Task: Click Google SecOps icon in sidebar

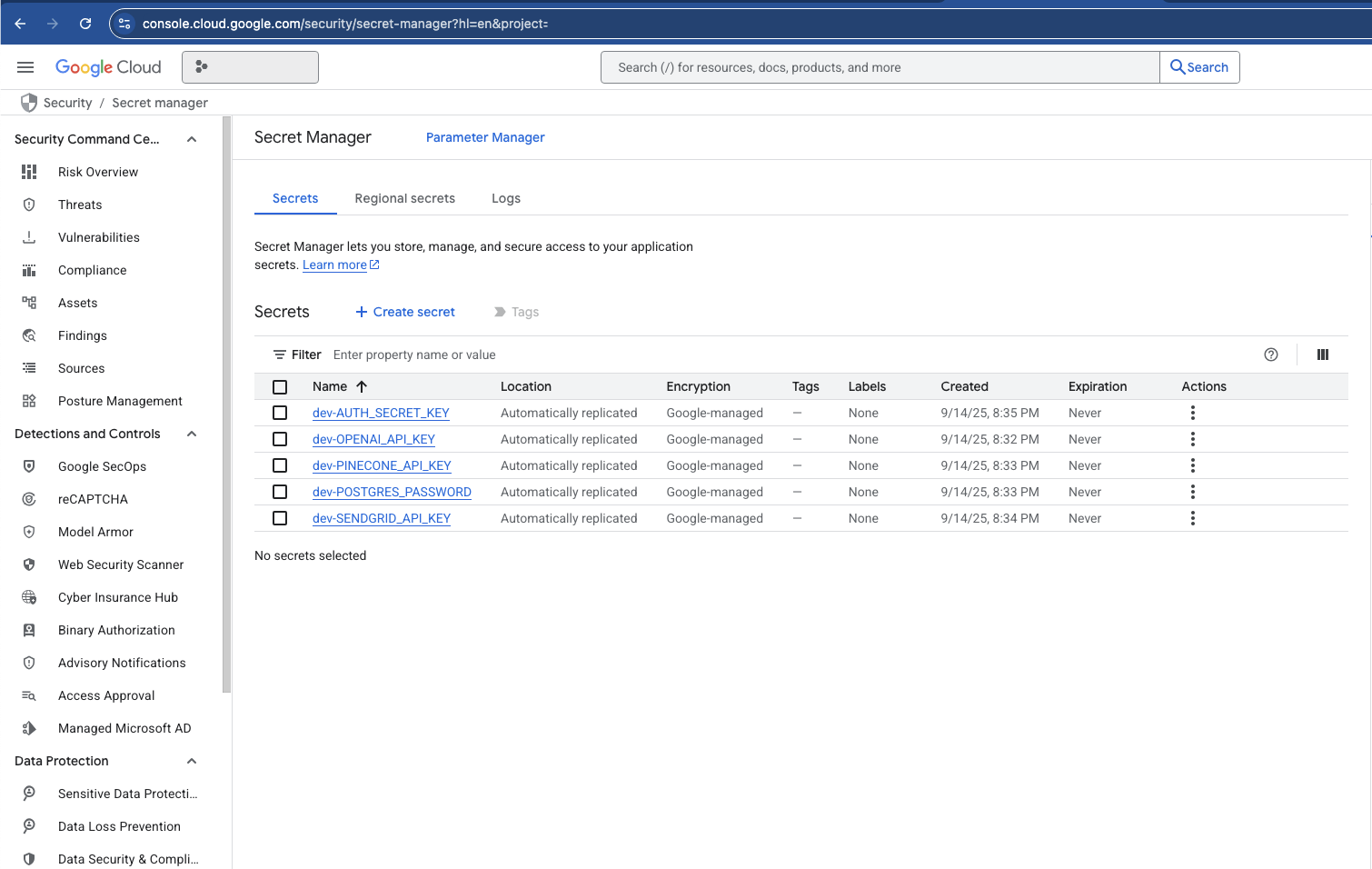Action: click(29, 466)
